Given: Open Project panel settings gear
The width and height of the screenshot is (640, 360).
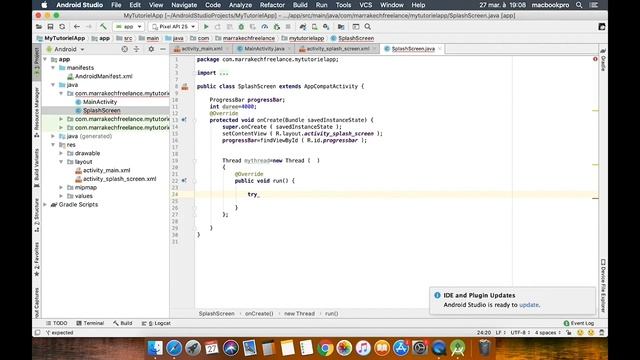Looking at the screenshot, I should (x=151, y=49).
